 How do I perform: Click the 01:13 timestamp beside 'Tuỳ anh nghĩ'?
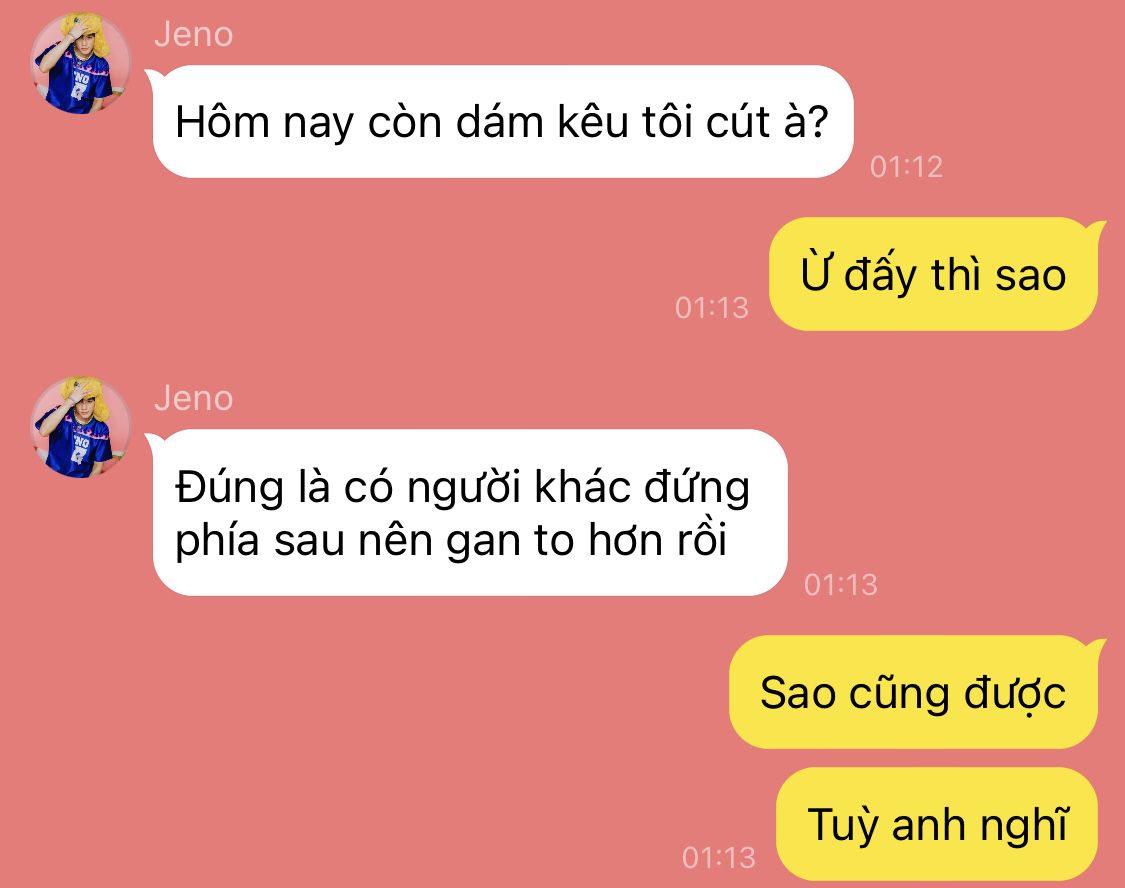pyautogui.click(x=719, y=857)
